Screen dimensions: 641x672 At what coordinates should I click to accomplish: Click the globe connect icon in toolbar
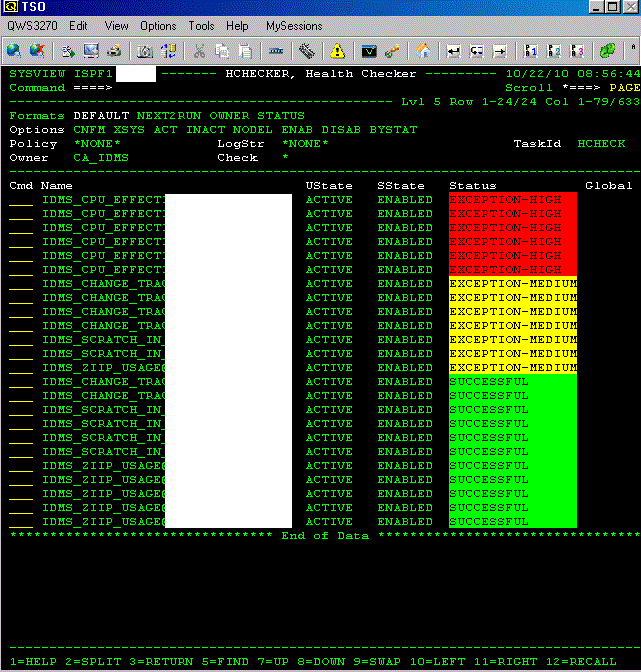(x=13, y=50)
